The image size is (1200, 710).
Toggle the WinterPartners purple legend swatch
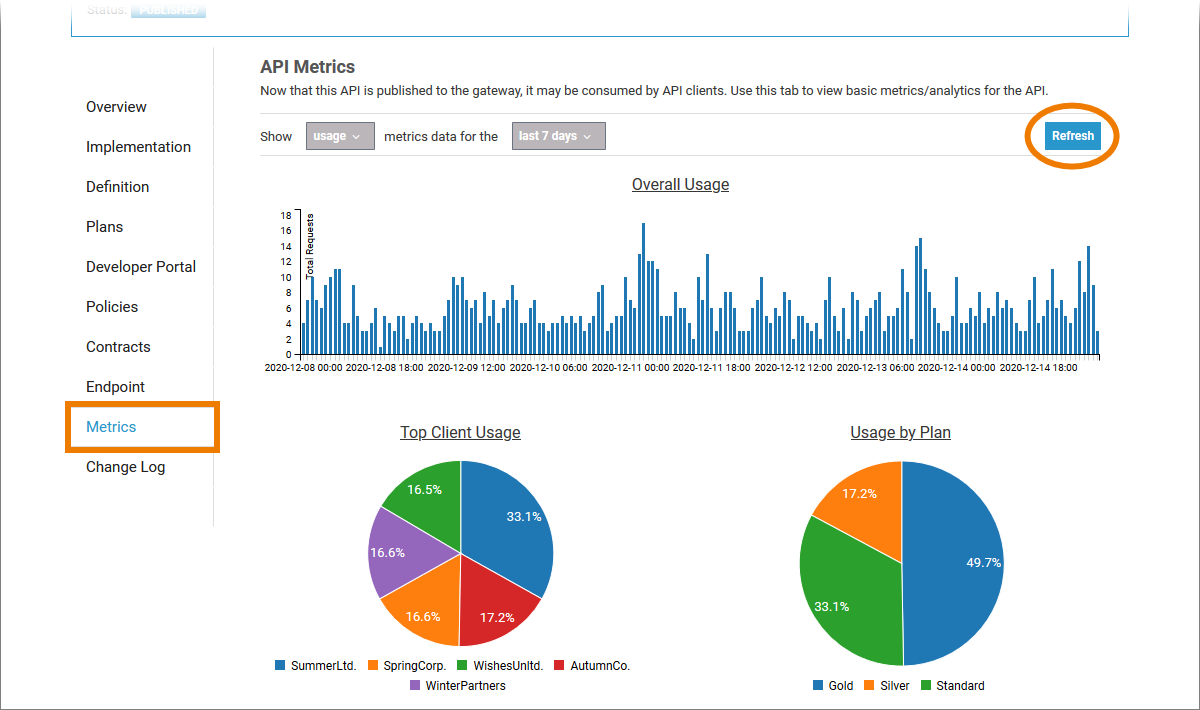point(415,686)
